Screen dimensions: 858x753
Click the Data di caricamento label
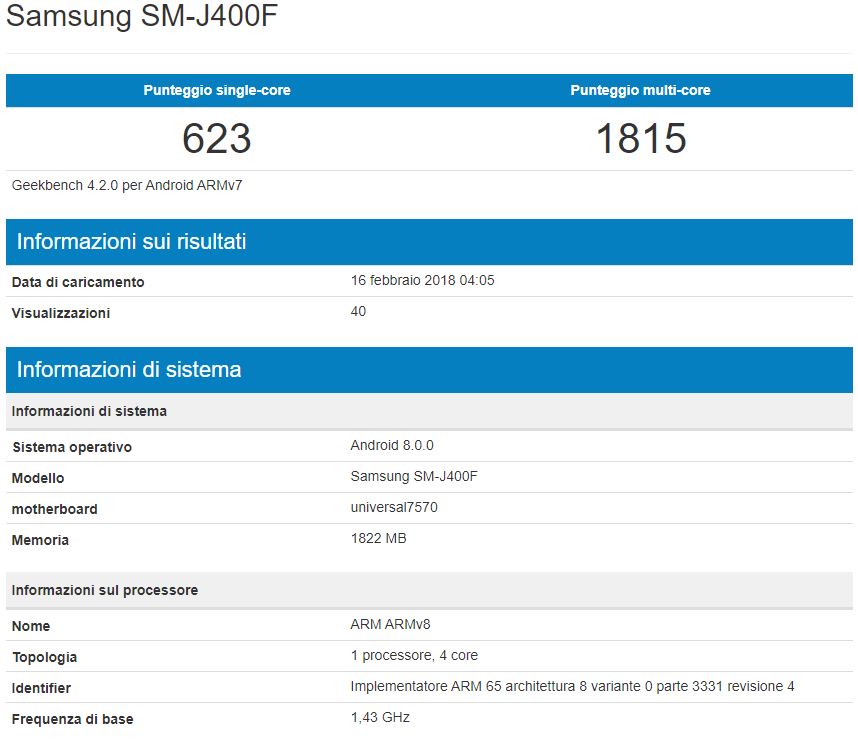(x=78, y=282)
